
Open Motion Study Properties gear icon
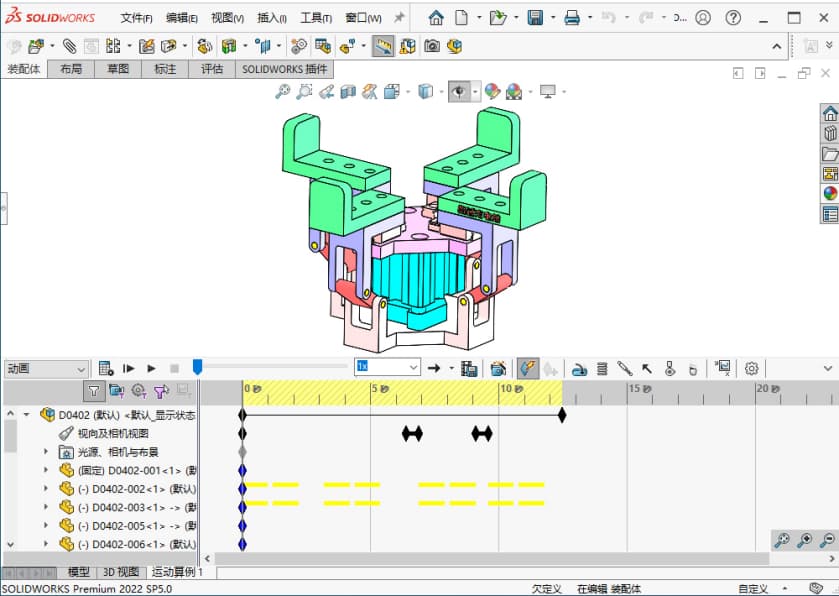click(752, 368)
